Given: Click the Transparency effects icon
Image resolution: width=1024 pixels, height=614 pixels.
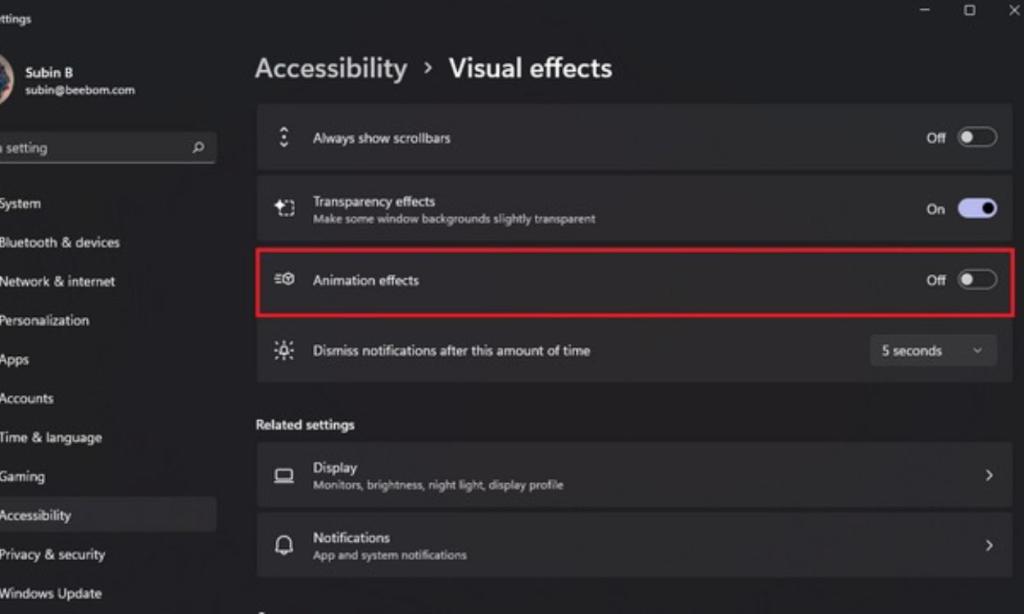Looking at the screenshot, I should coord(284,208).
